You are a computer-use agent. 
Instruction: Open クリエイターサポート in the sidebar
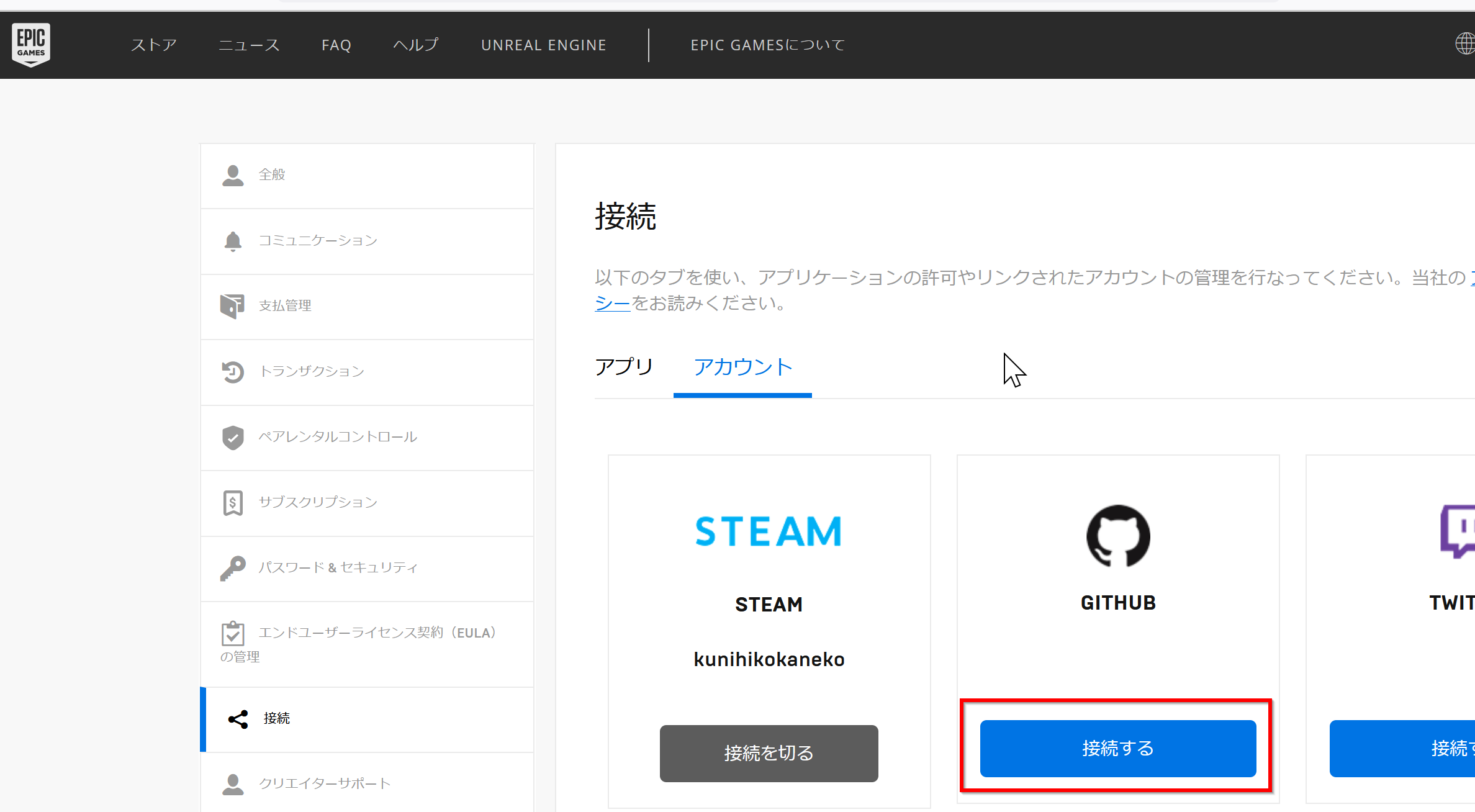click(x=367, y=783)
